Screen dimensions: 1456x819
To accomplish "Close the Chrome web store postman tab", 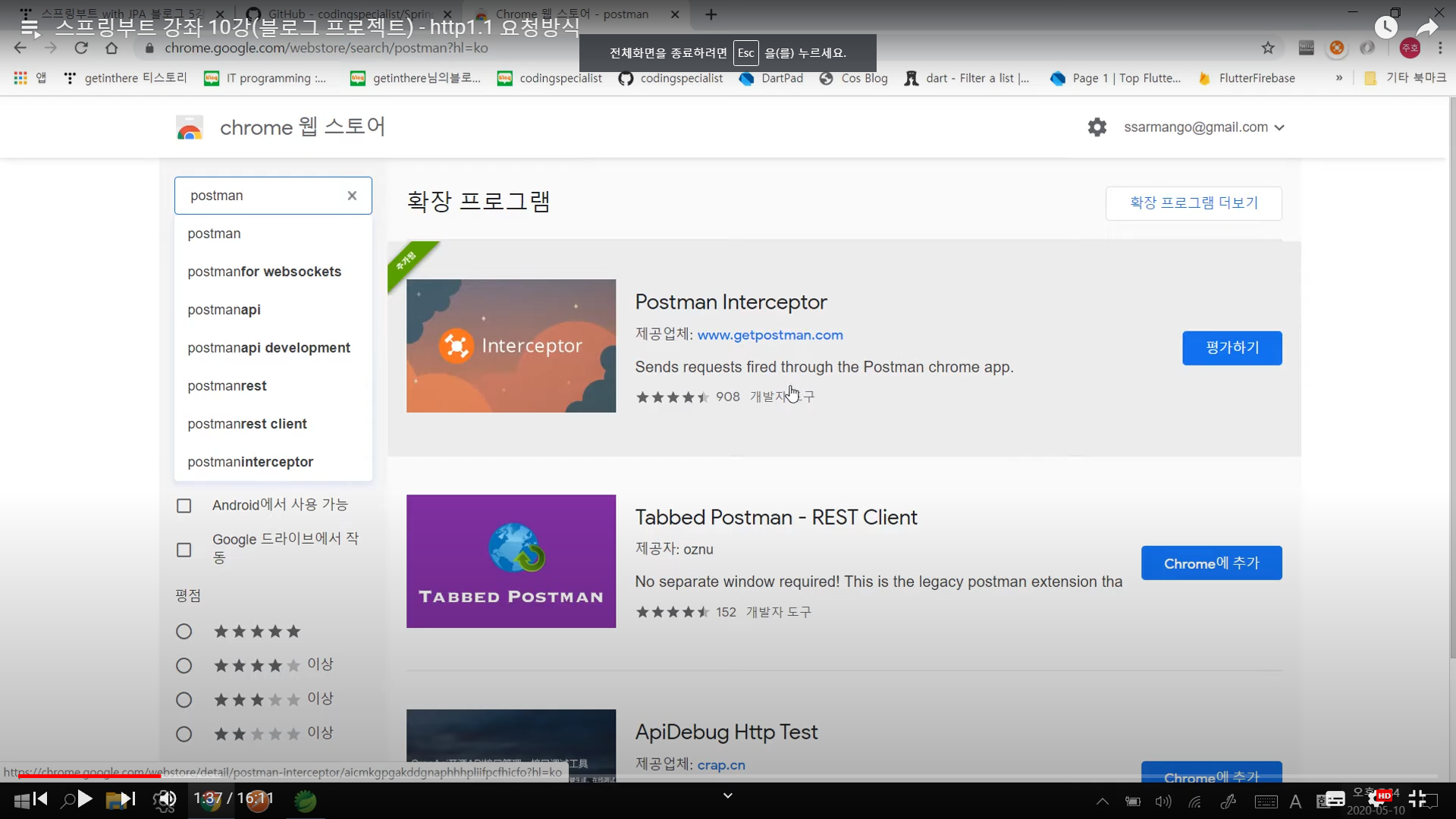I will point(675,14).
